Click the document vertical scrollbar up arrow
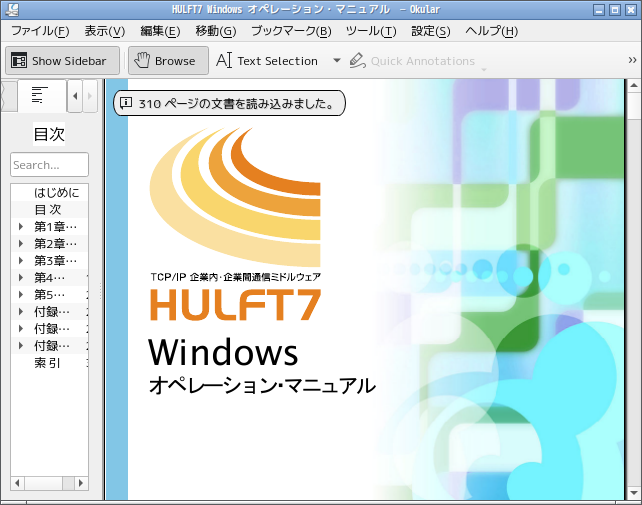 (x=634, y=86)
